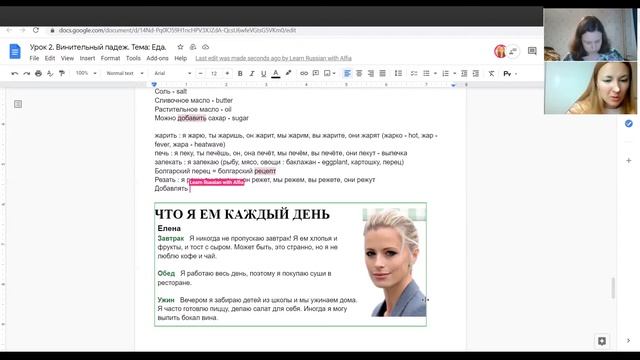Open the Add-ons menu
The image size is (640, 360).
[x=157, y=58]
